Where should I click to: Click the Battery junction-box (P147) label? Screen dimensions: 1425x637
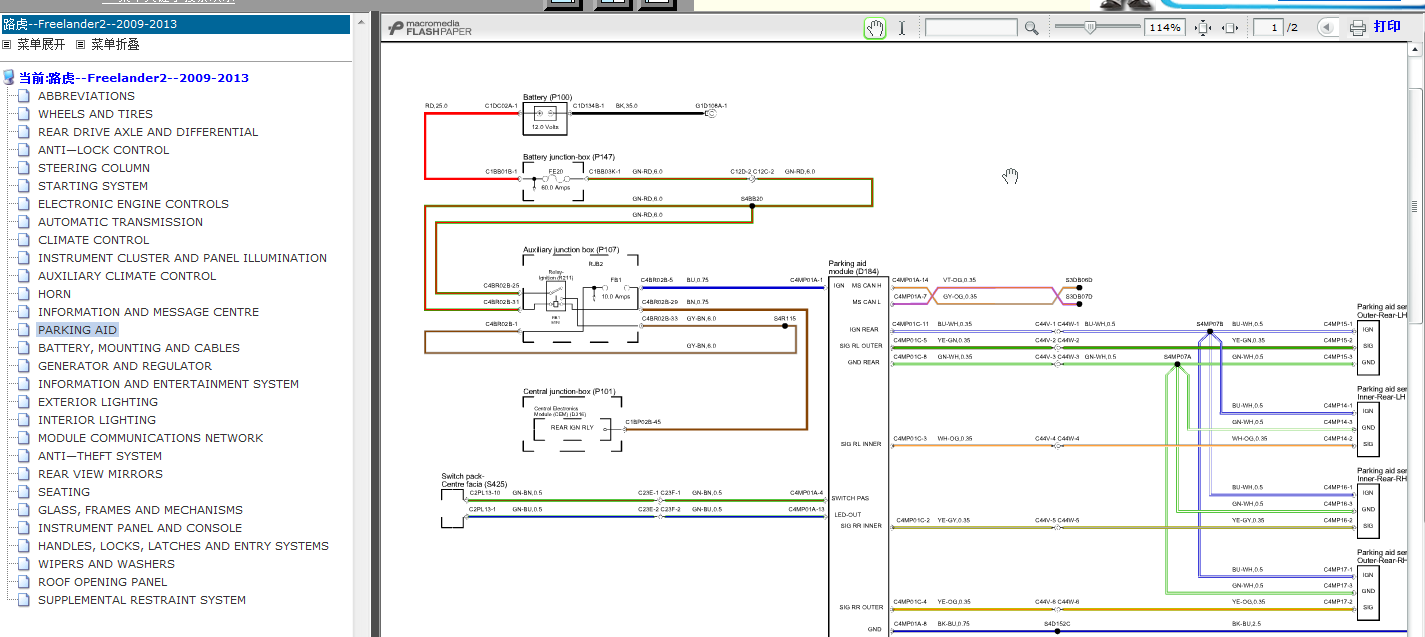pyautogui.click(x=569, y=157)
